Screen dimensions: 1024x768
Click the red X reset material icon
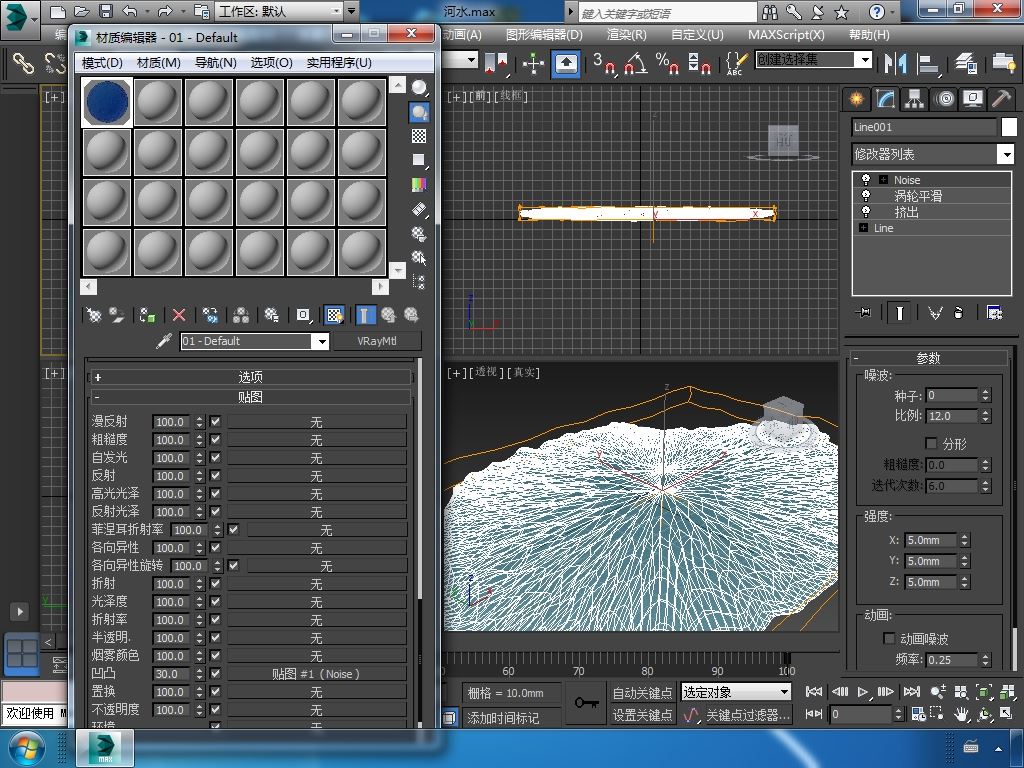[179, 315]
